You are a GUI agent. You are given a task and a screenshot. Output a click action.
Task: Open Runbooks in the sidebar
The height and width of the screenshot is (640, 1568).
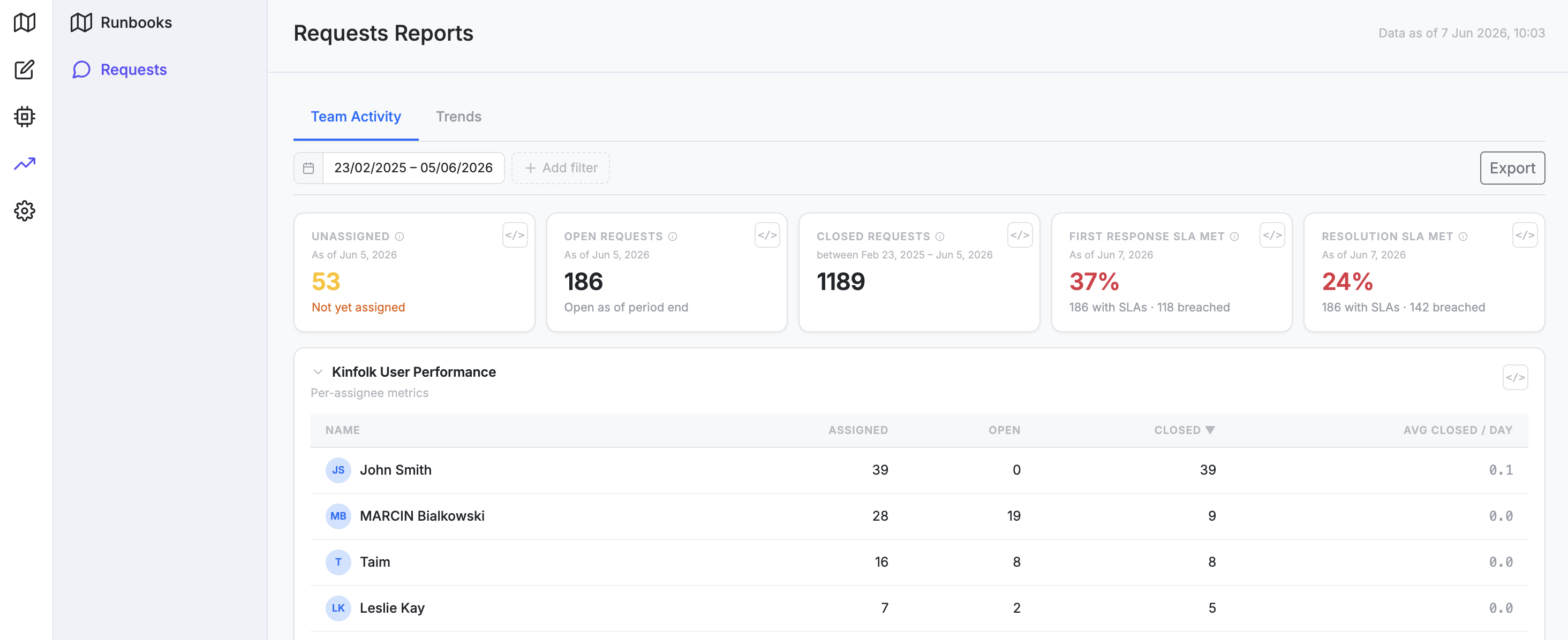tap(121, 22)
